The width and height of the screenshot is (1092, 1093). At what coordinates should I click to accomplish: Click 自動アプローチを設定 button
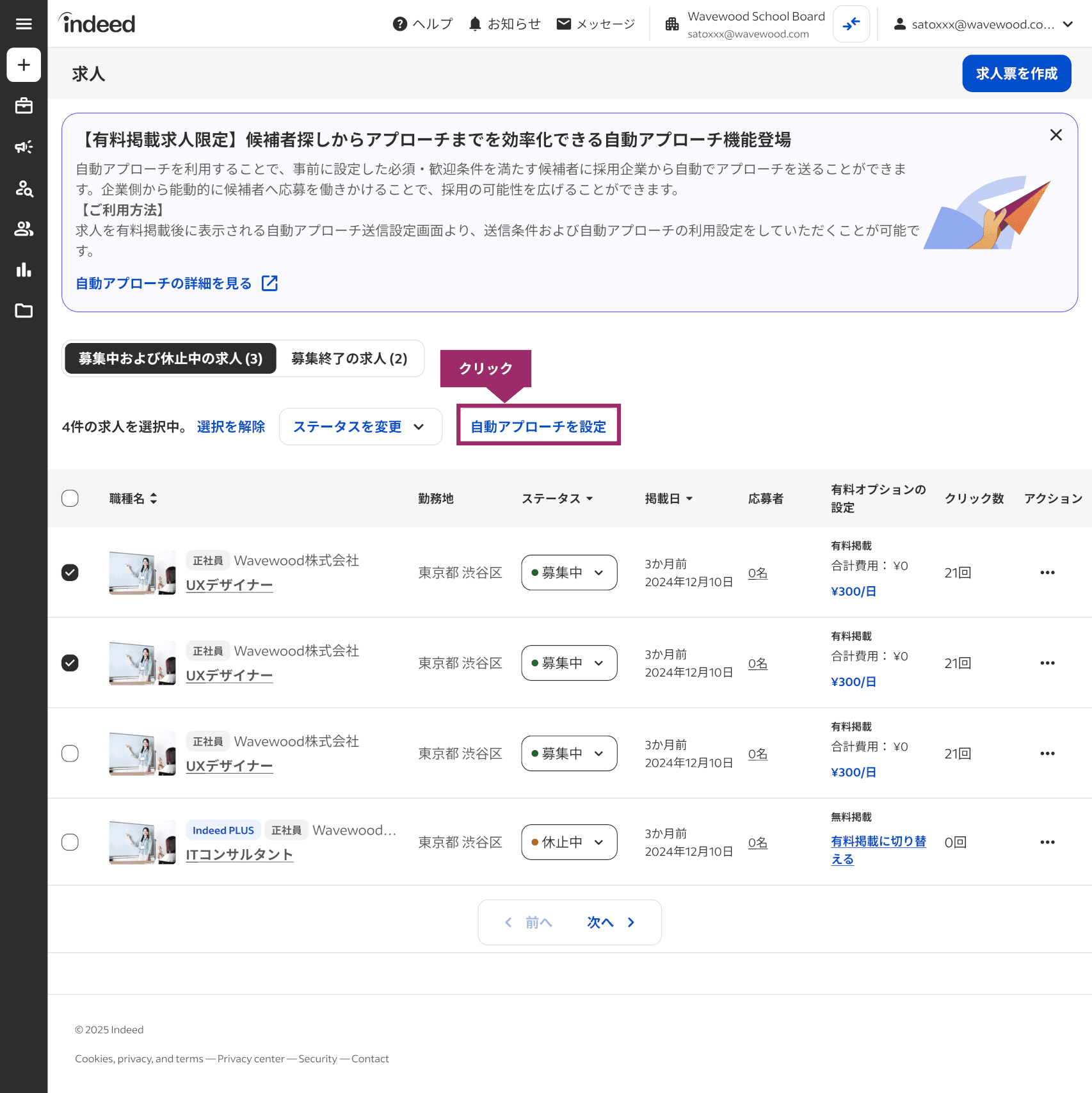(538, 427)
